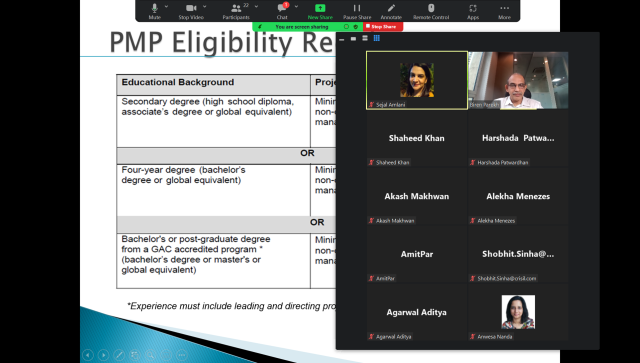Switch video panel to stacked thumbnails view
Viewport: 640px width, 363px height.
[x=365, y=38]
